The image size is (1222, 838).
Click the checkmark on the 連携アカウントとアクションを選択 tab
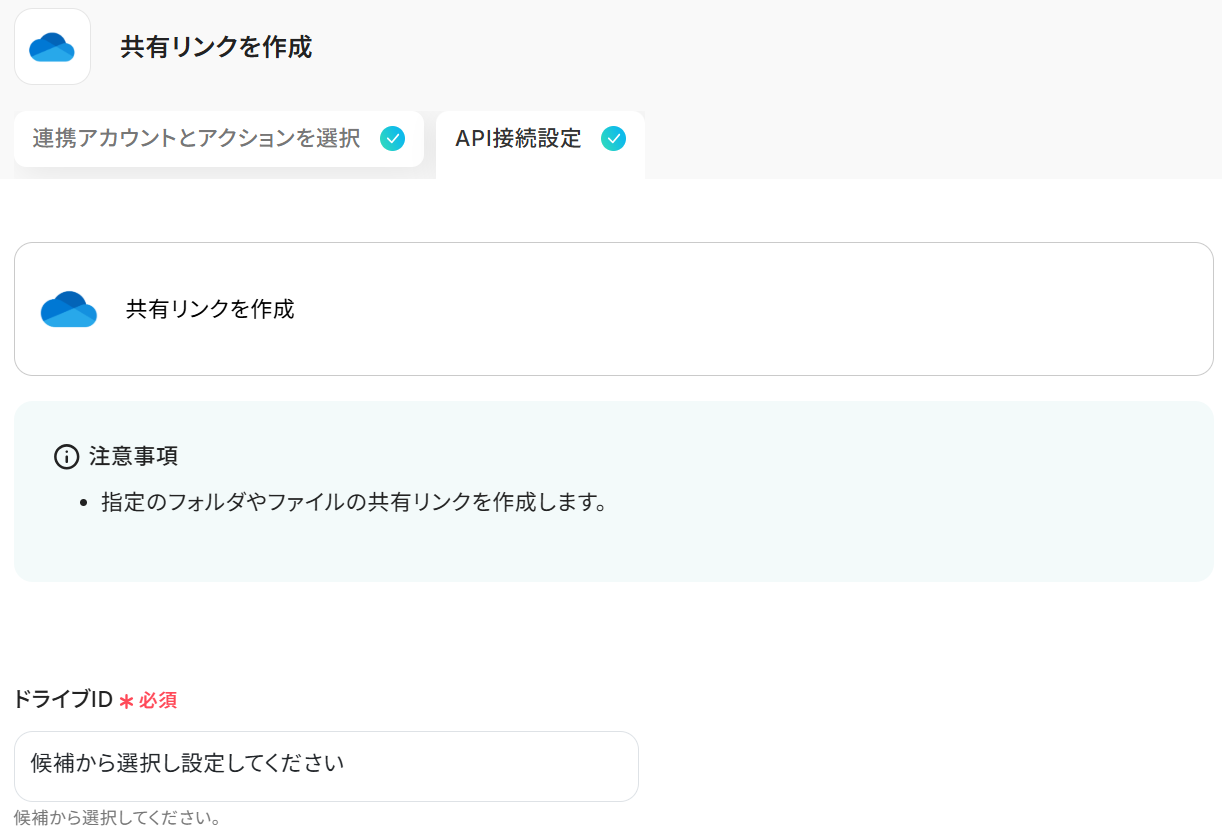(393, 139)
